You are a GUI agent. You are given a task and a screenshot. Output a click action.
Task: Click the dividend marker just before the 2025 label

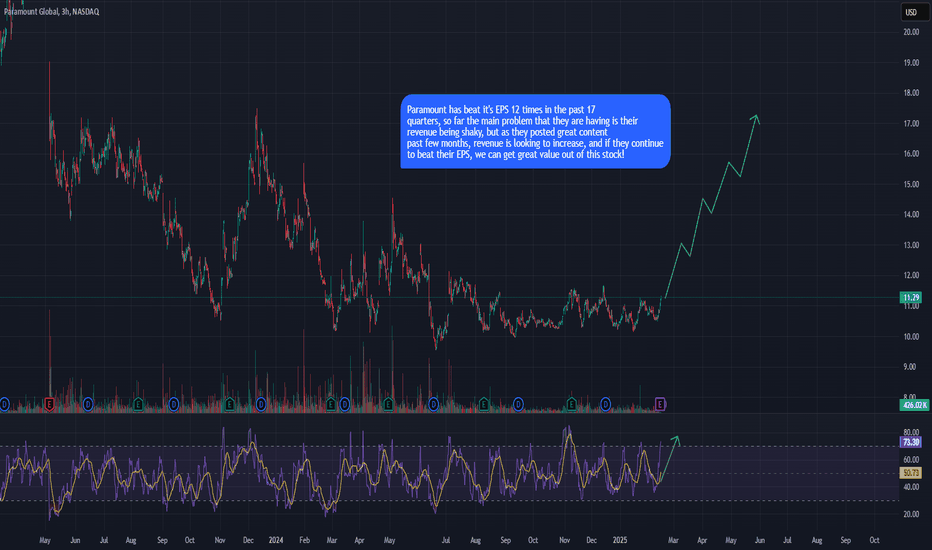click(x=605, y=405)
